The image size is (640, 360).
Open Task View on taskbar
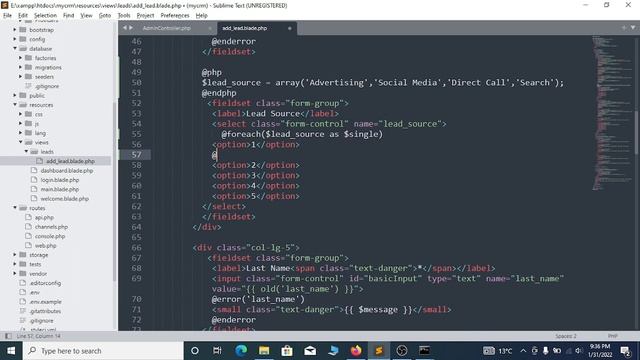217,351
